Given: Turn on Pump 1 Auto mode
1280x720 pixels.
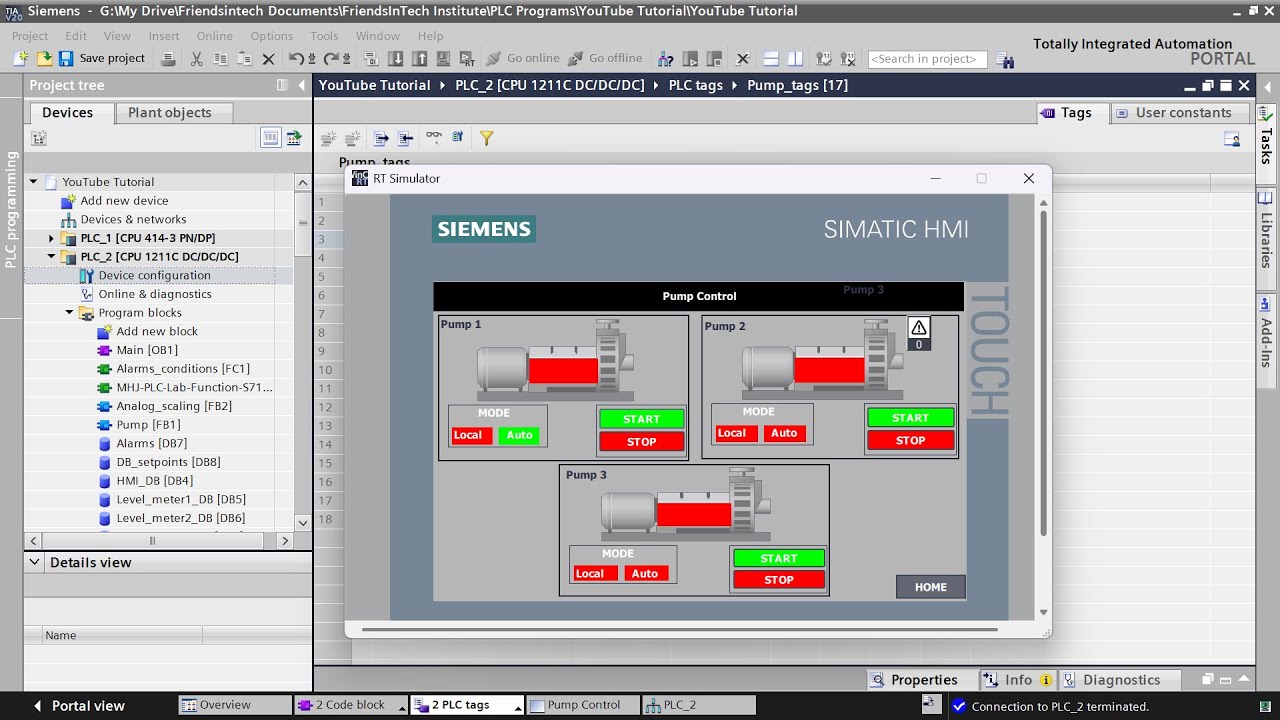Looking at the screenshot, I should pos(520,435).
